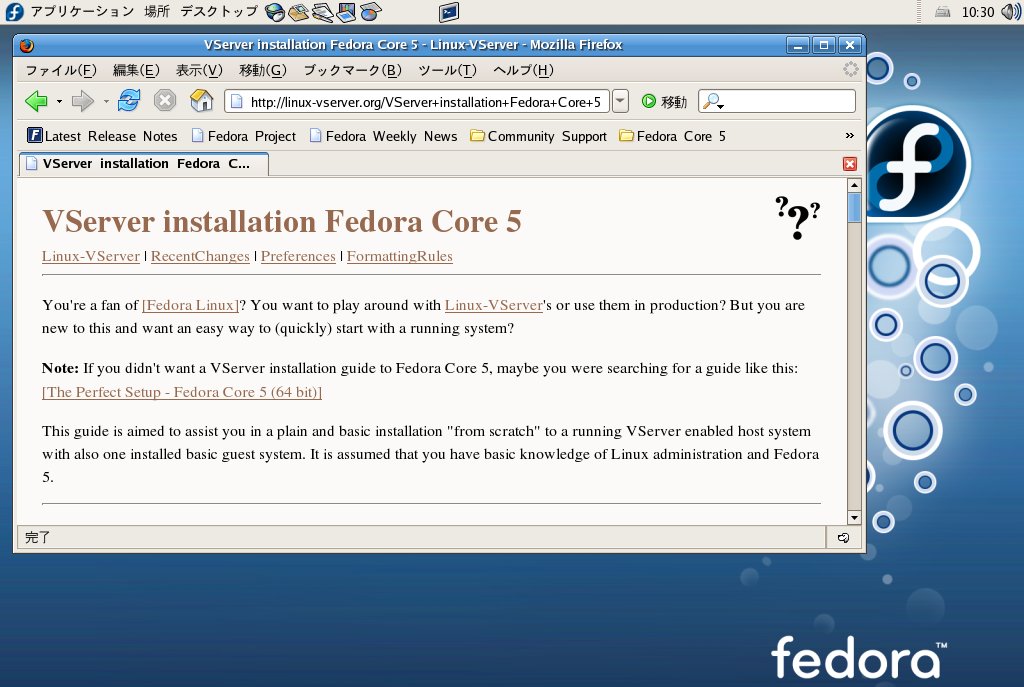Screen dimensions: 1024x687
Task: Open the Back button history dropdown arrow
Action: tap(59, 101)
